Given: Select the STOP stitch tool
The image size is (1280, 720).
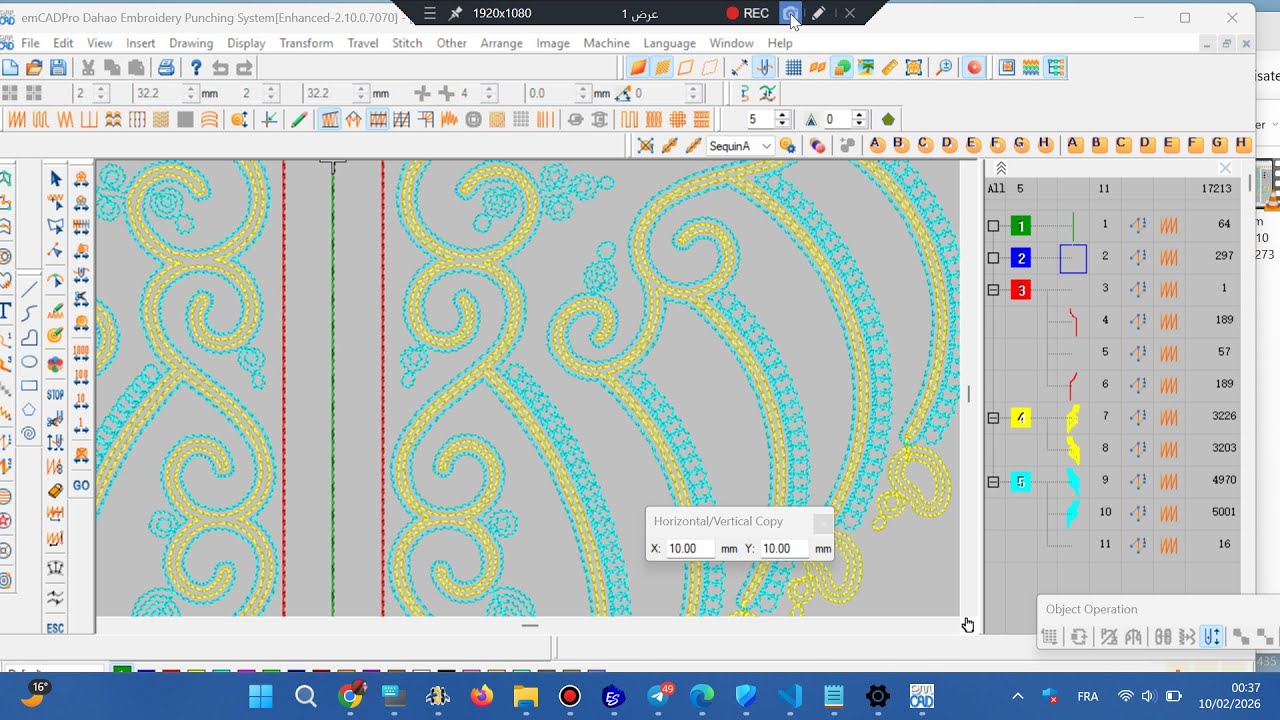Looking at the screenshot, I should click(55, 395).
